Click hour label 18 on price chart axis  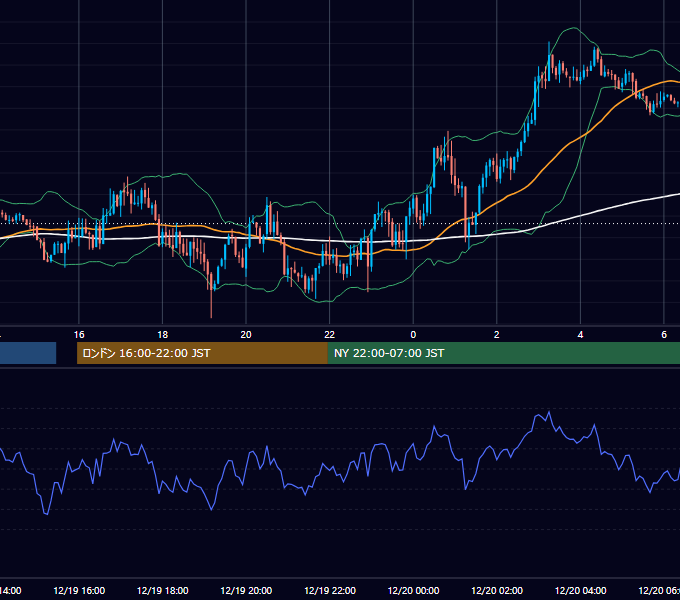[162, 335]
